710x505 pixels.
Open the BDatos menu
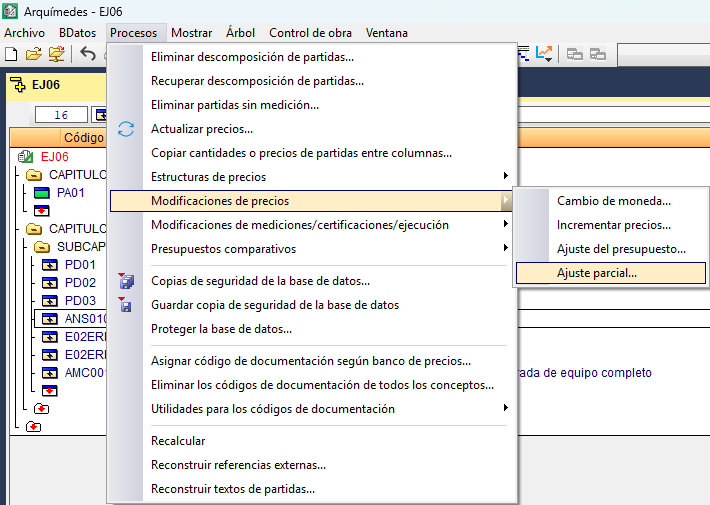[77, 33]
